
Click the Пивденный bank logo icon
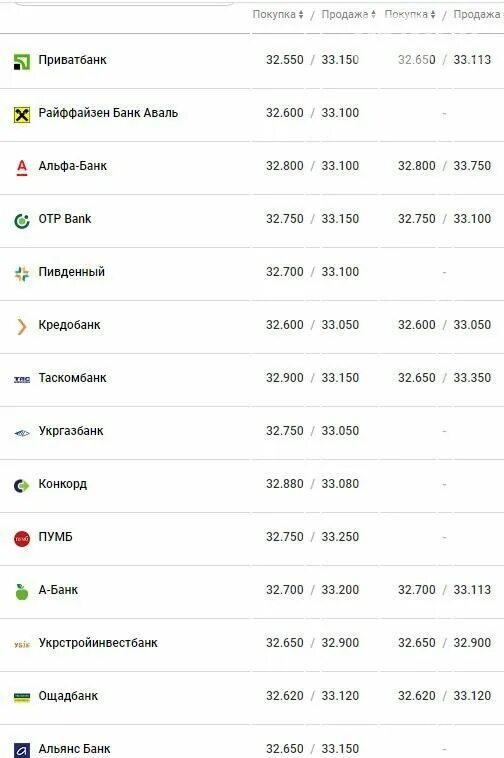click(22, 274)
